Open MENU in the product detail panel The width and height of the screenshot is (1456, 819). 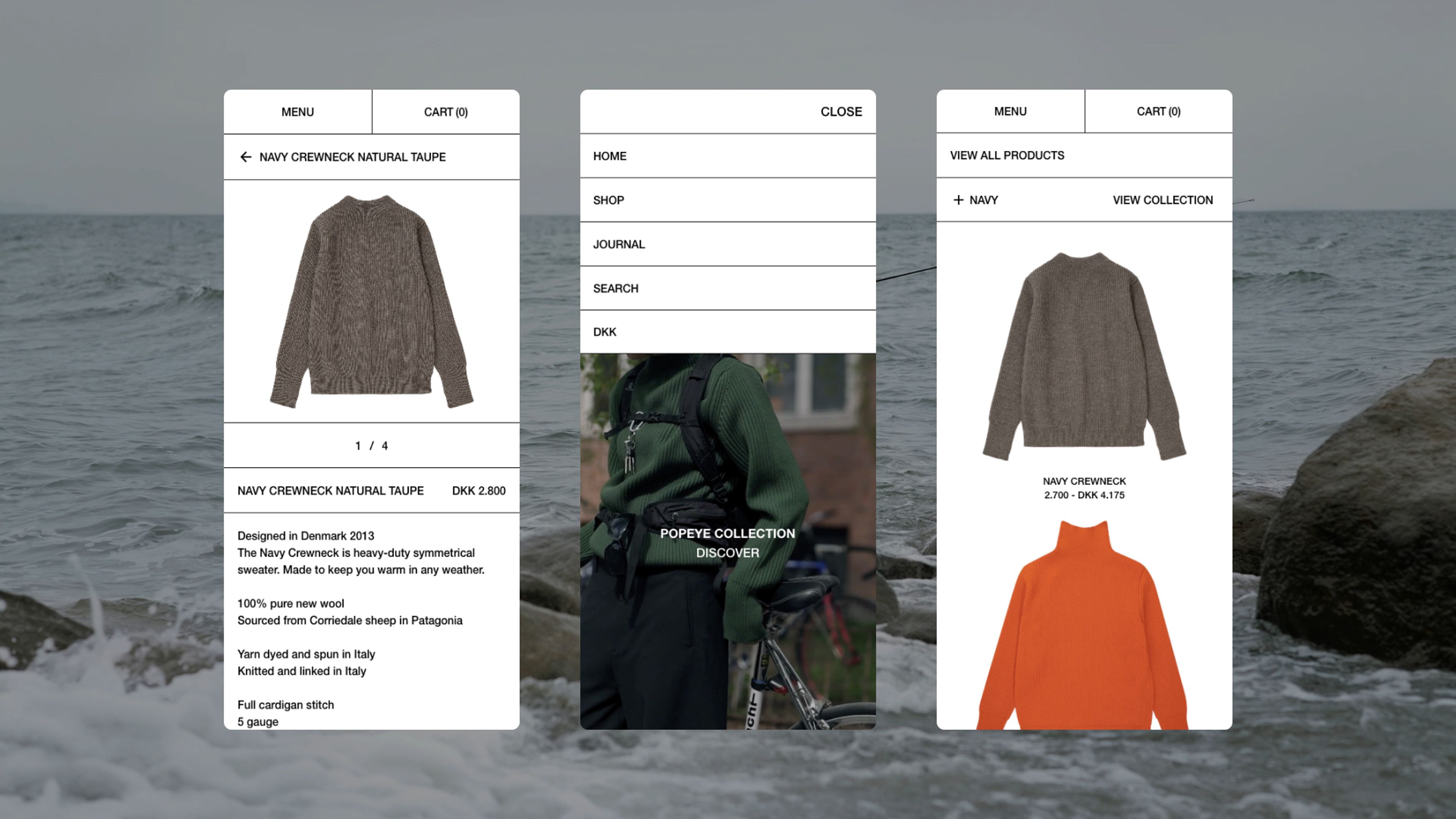297,112
